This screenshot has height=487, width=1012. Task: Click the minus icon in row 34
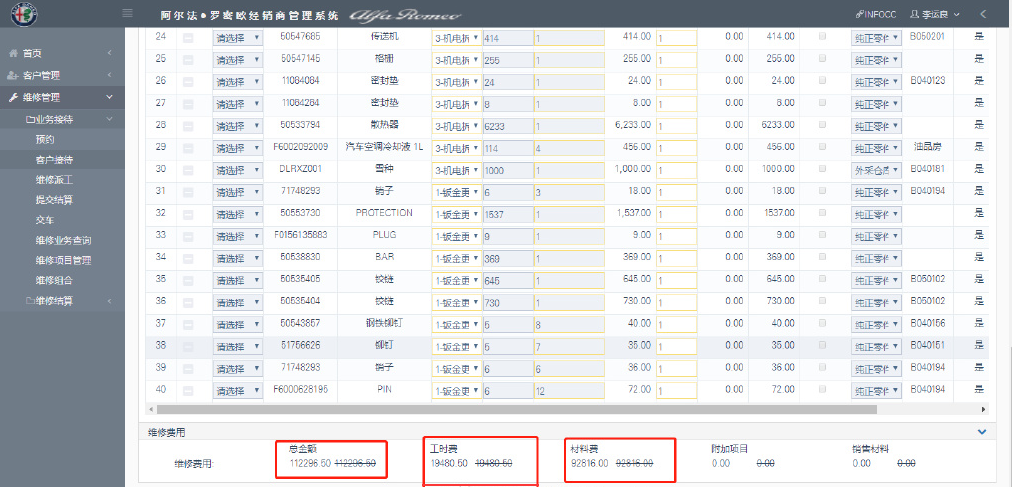(x=188, y=259)
